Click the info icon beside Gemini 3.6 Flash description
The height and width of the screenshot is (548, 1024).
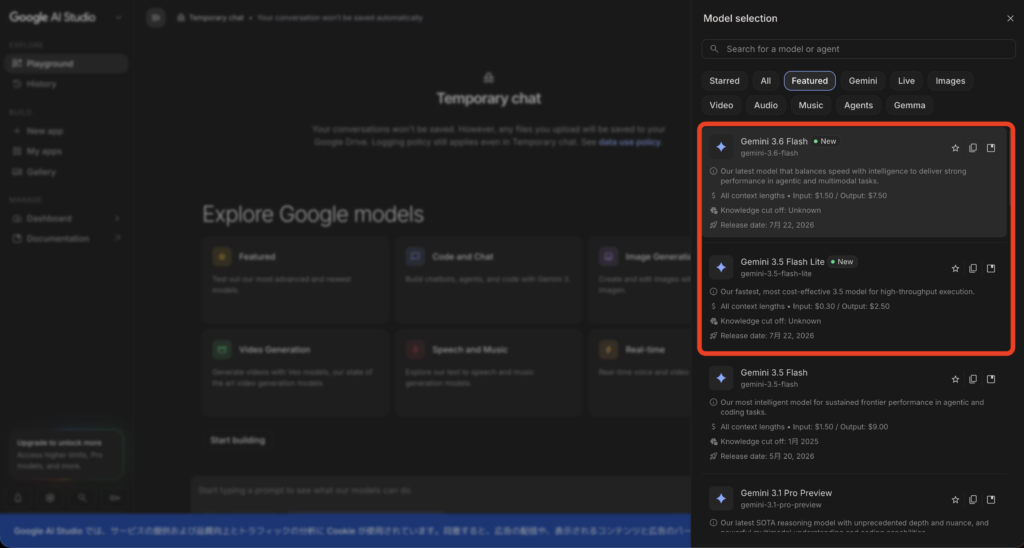pos(713,171)
